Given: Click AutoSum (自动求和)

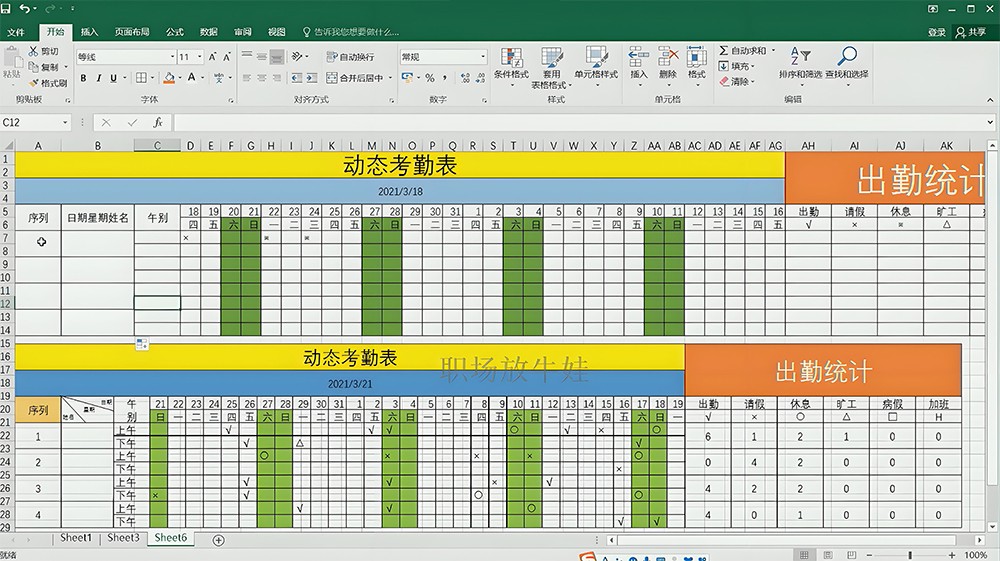Looking at the screenshot, I should [742, 50].
